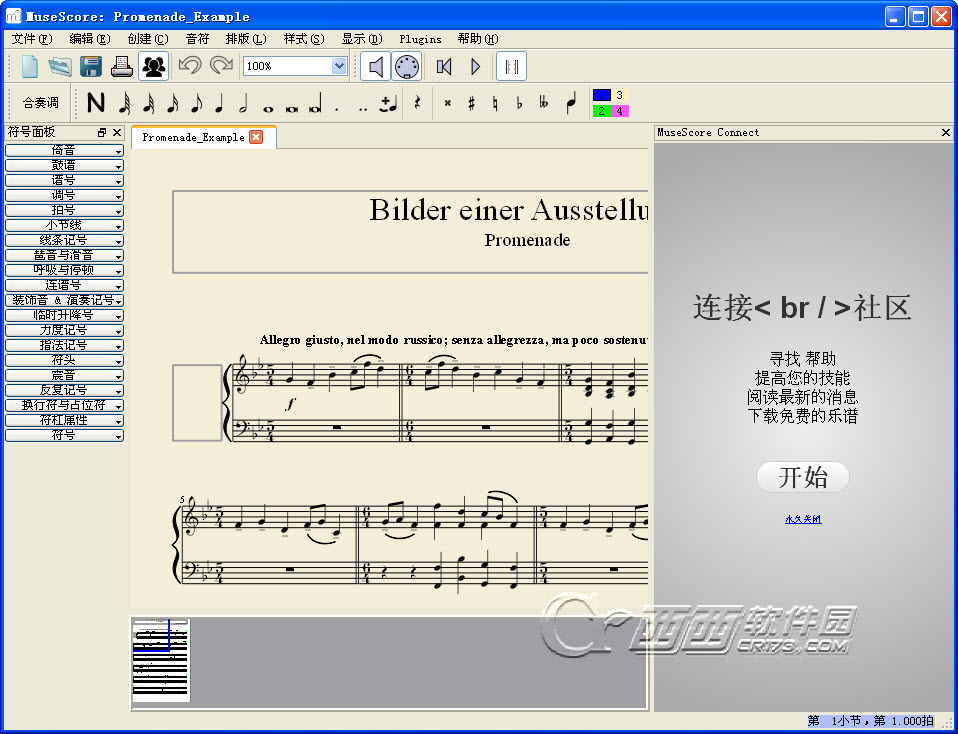Click the rest symbol icon
The image size is (958, 734).
(x=417, y=103)
